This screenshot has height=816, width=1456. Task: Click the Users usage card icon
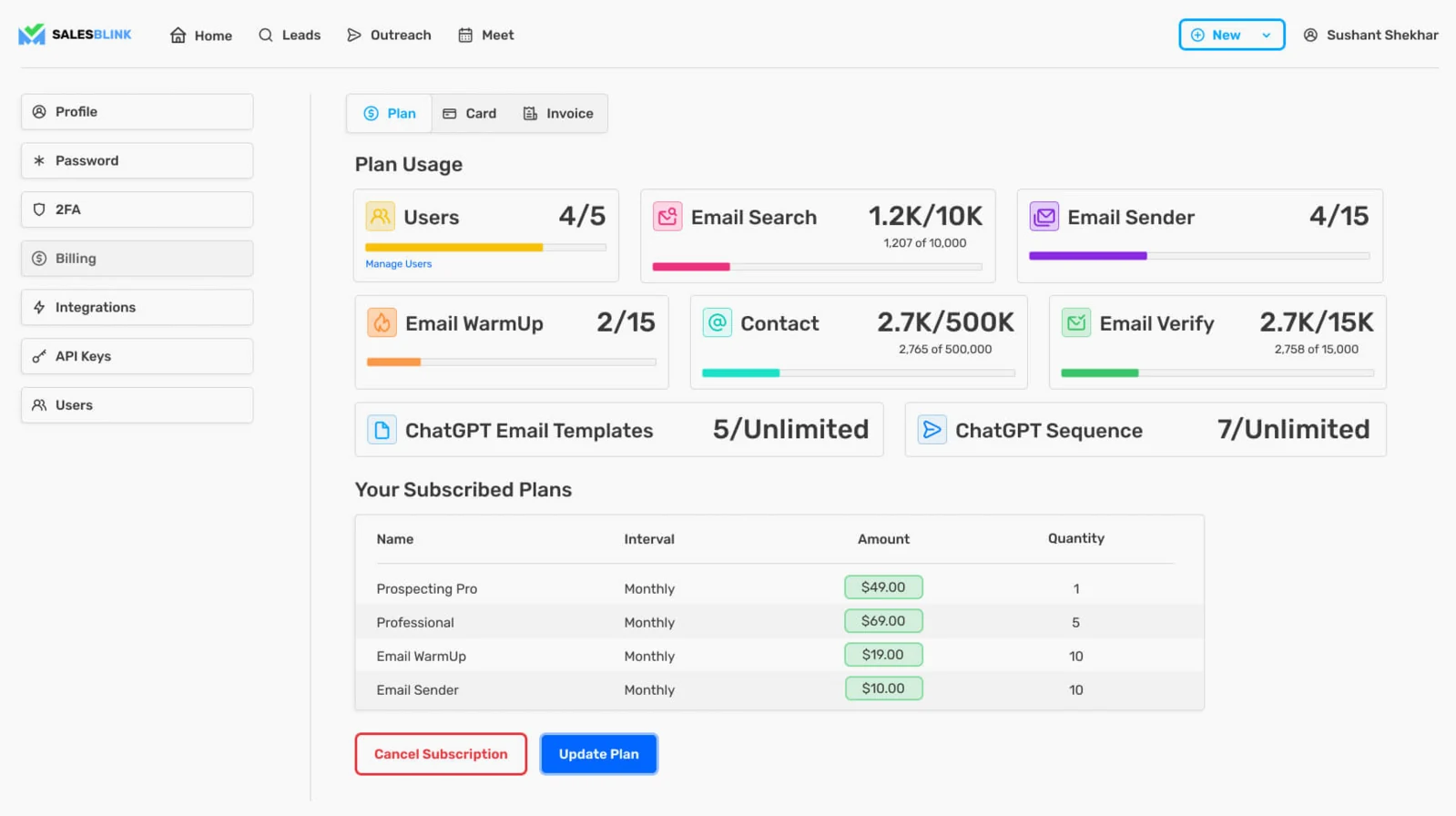[x=380, y=217]
